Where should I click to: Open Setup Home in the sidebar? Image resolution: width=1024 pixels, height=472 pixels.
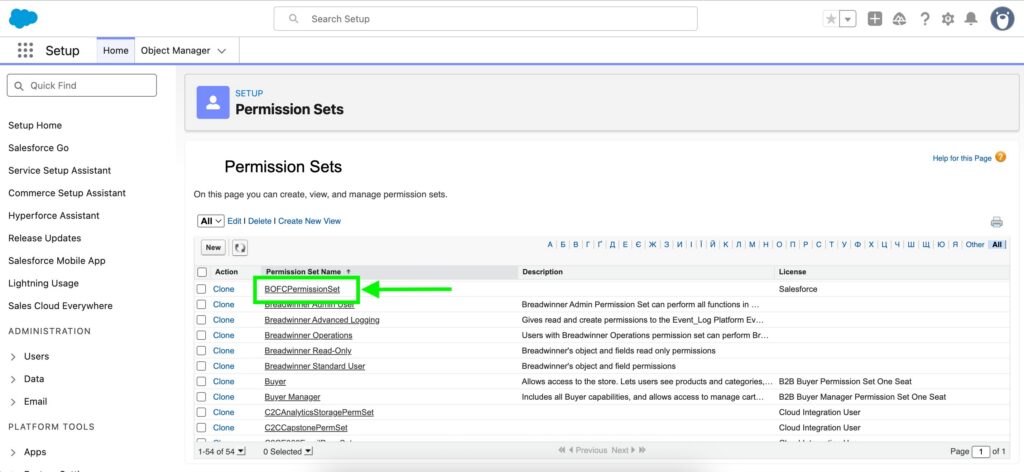(35, 125)
